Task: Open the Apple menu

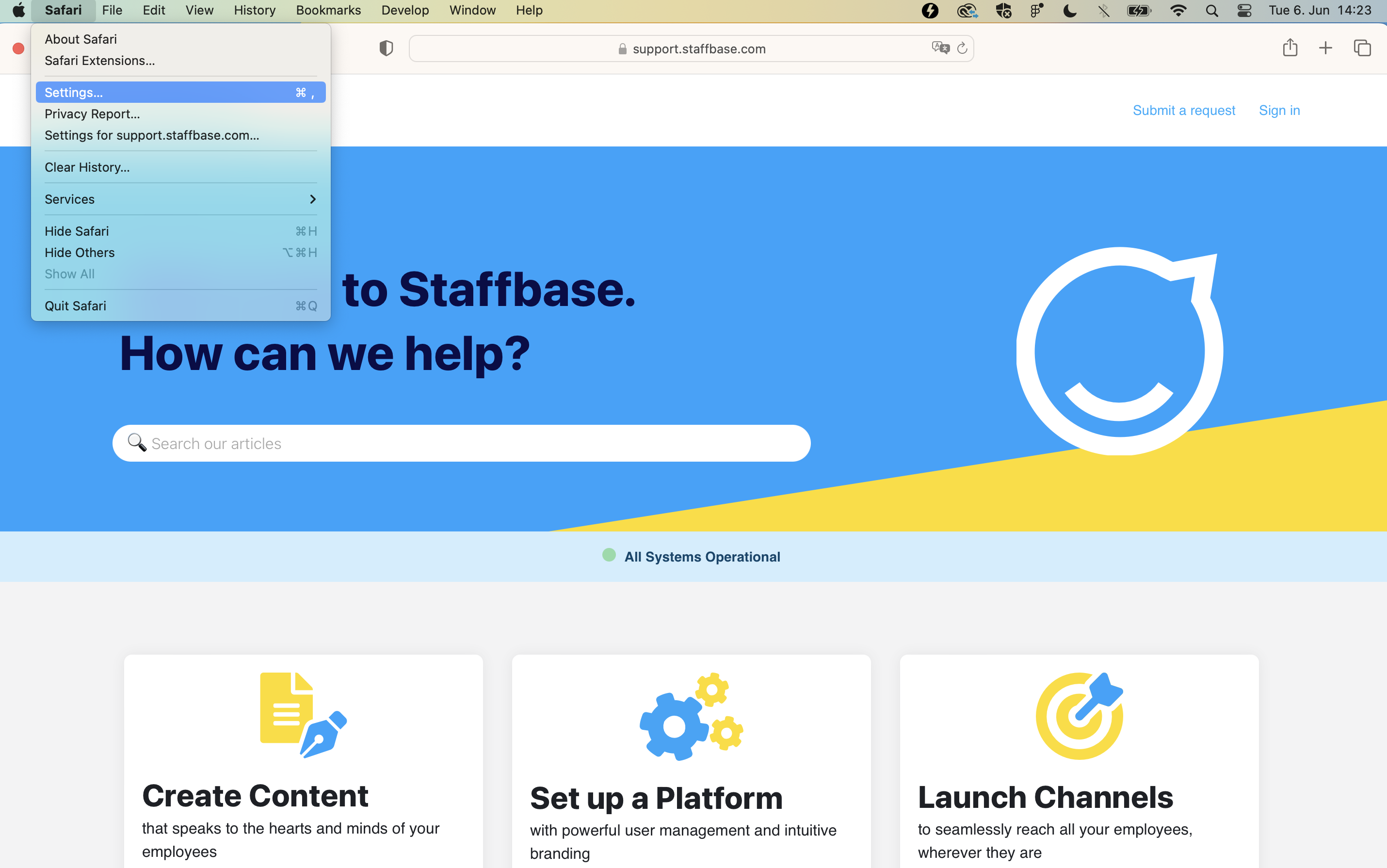Action: tap(18, 10)
